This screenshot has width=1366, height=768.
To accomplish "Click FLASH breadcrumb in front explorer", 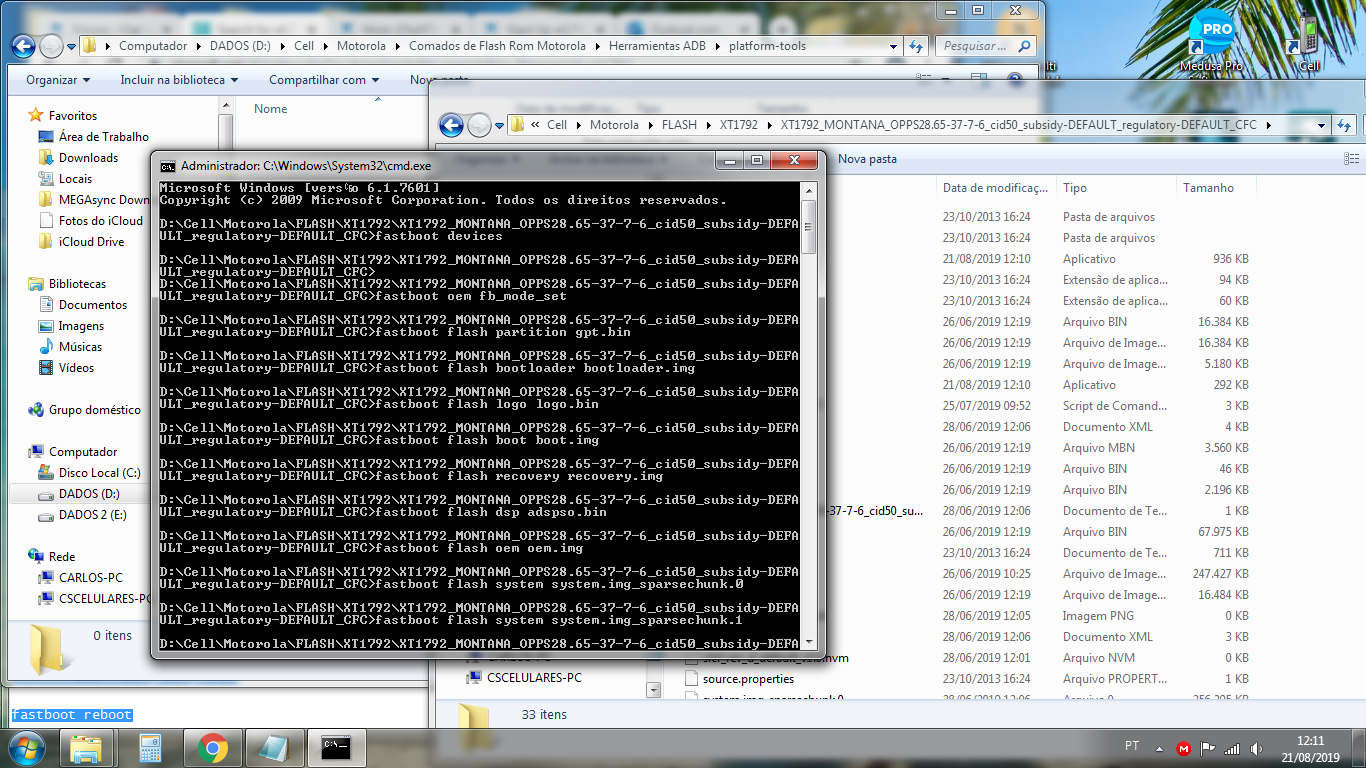I will point(679,125).
